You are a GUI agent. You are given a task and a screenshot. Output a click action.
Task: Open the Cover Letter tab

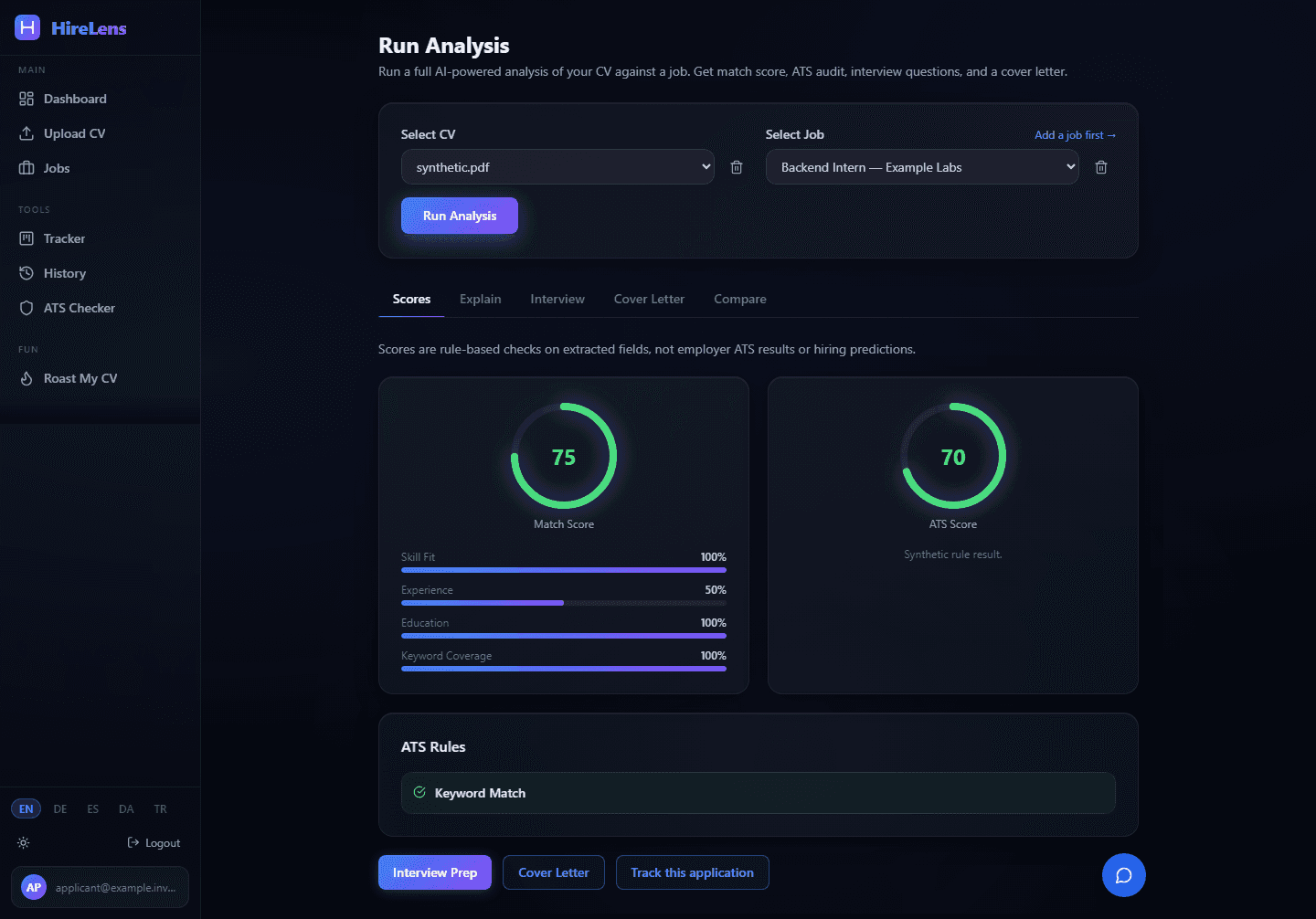(x=649, y=299)
